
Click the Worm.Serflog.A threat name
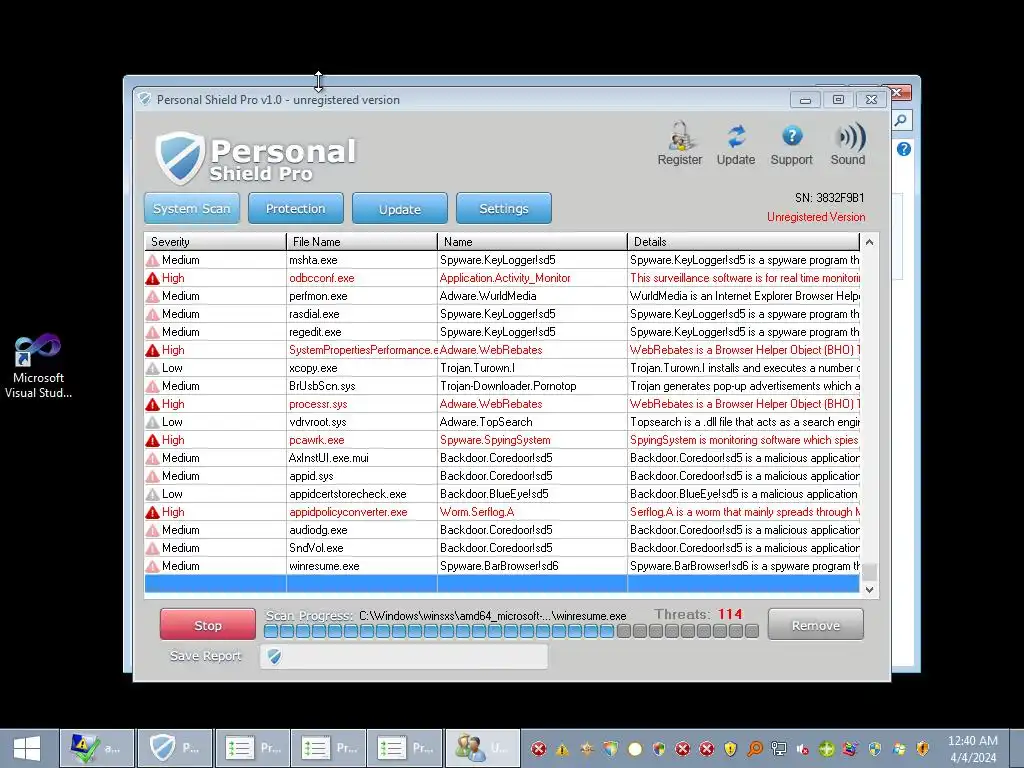pos(477,512)
